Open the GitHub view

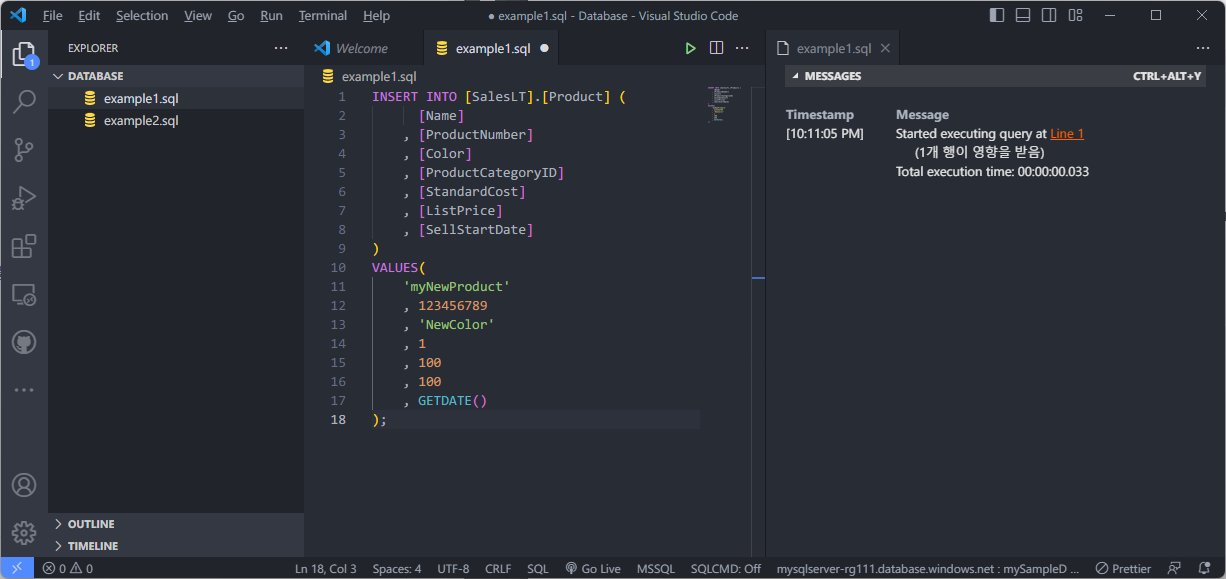[x=24, y=342]
